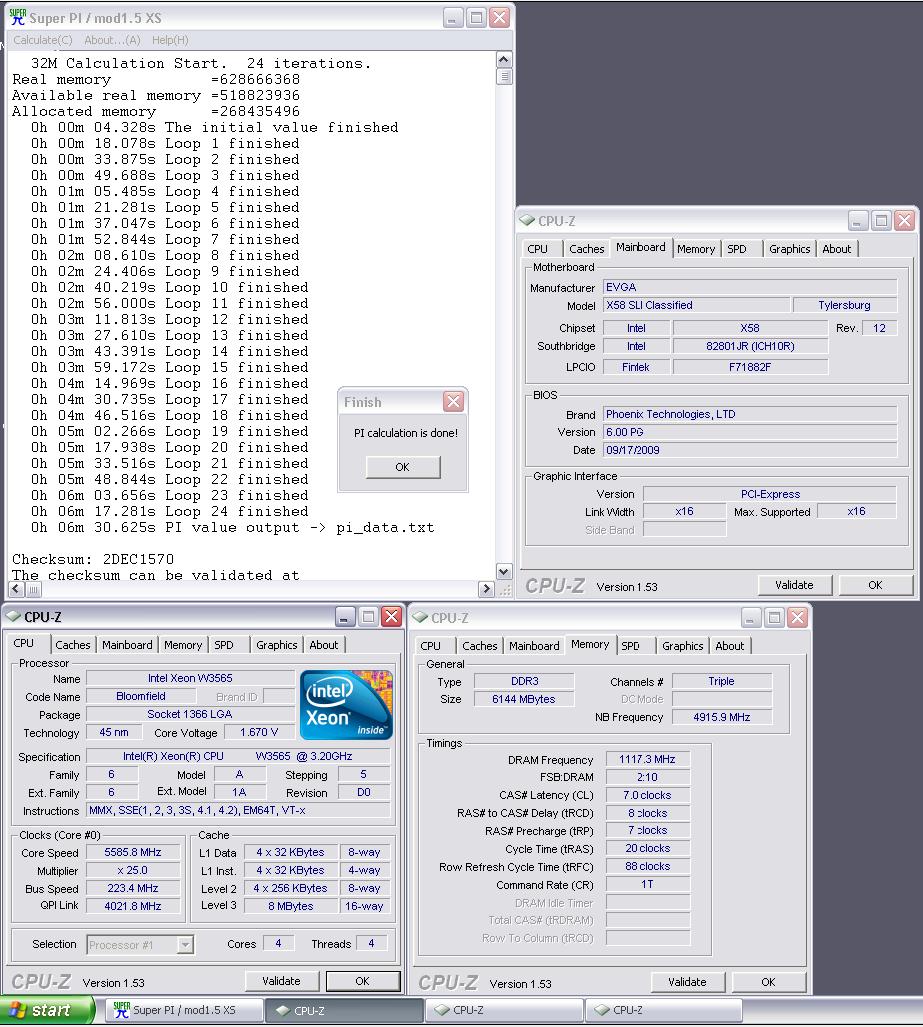Switch to Caches tab in Mainboard window
This screenshot has width=923, height=1027.
pos(586,249)
